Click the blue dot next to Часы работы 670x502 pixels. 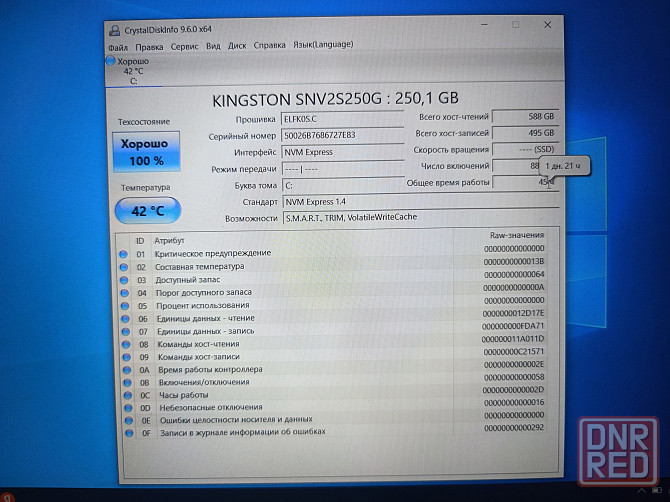(x=125, y=394)
